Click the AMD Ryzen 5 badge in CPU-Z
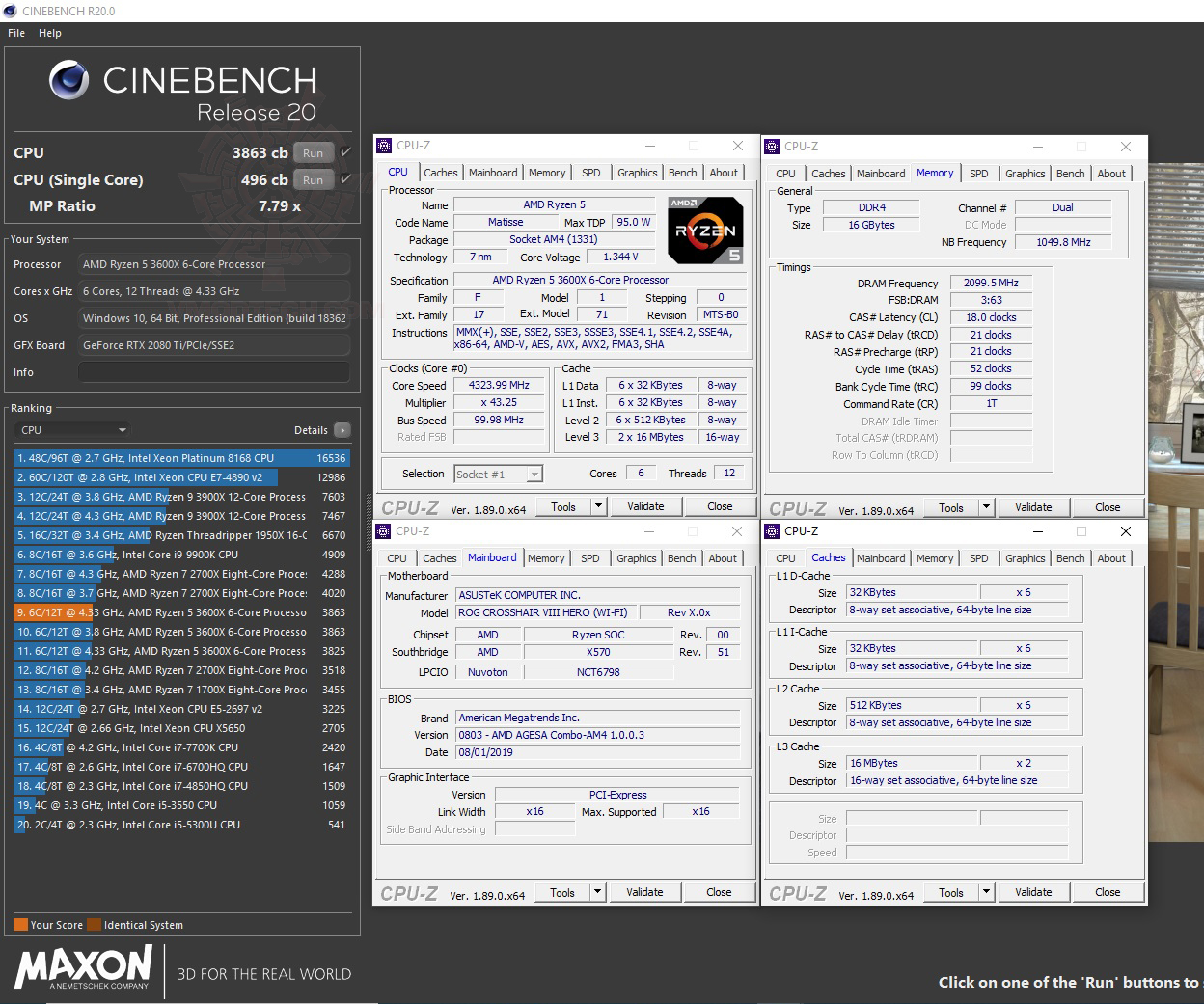The image size is (1204, 1004). 704,229
